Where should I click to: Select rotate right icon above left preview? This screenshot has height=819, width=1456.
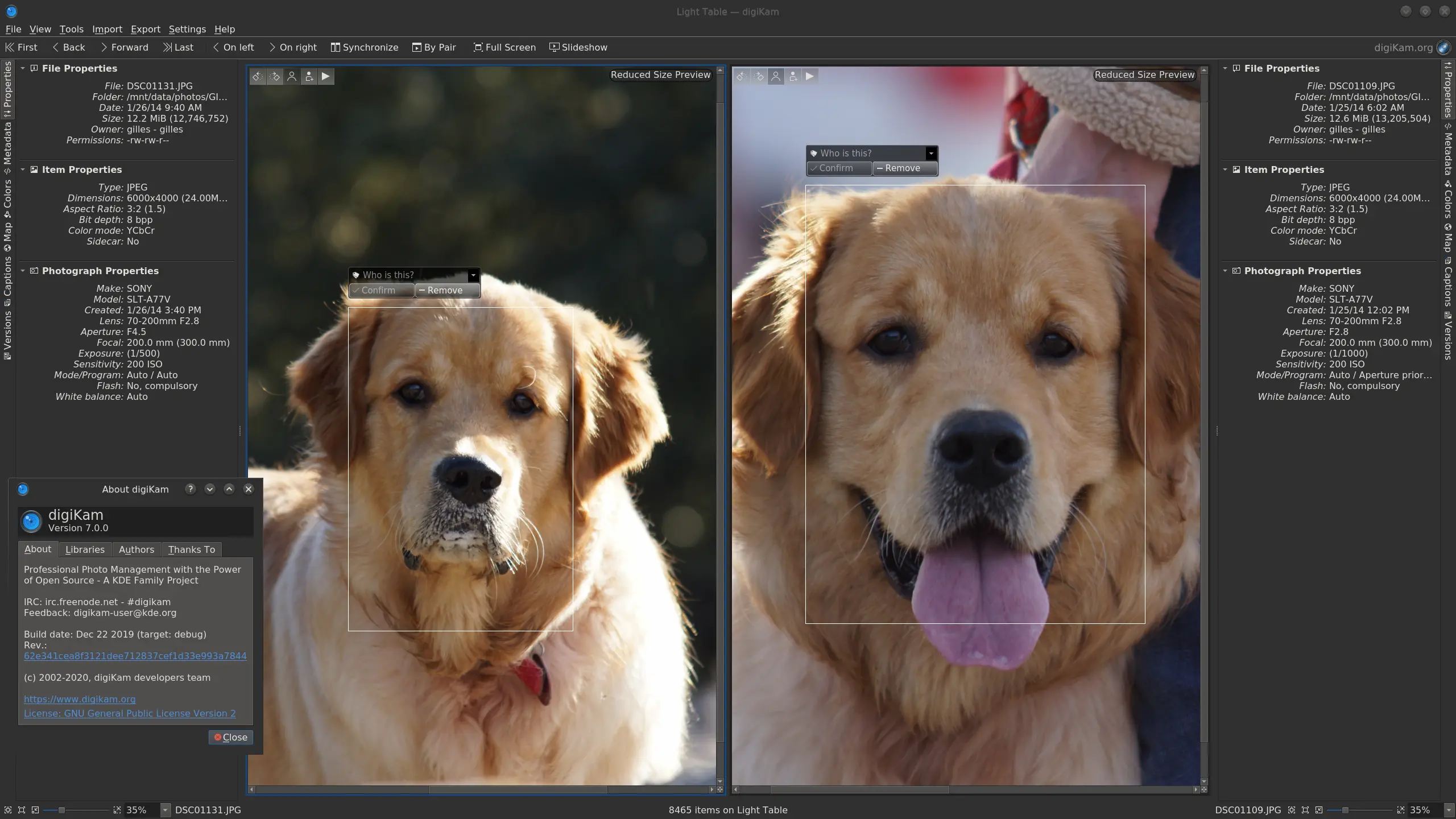pyautogui.click(x=275, y=76)
